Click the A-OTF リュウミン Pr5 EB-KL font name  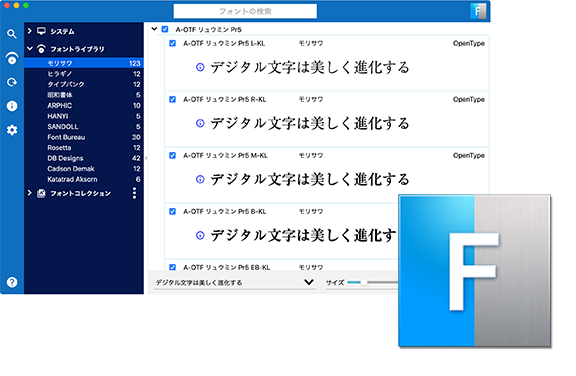tap(227, 267)
